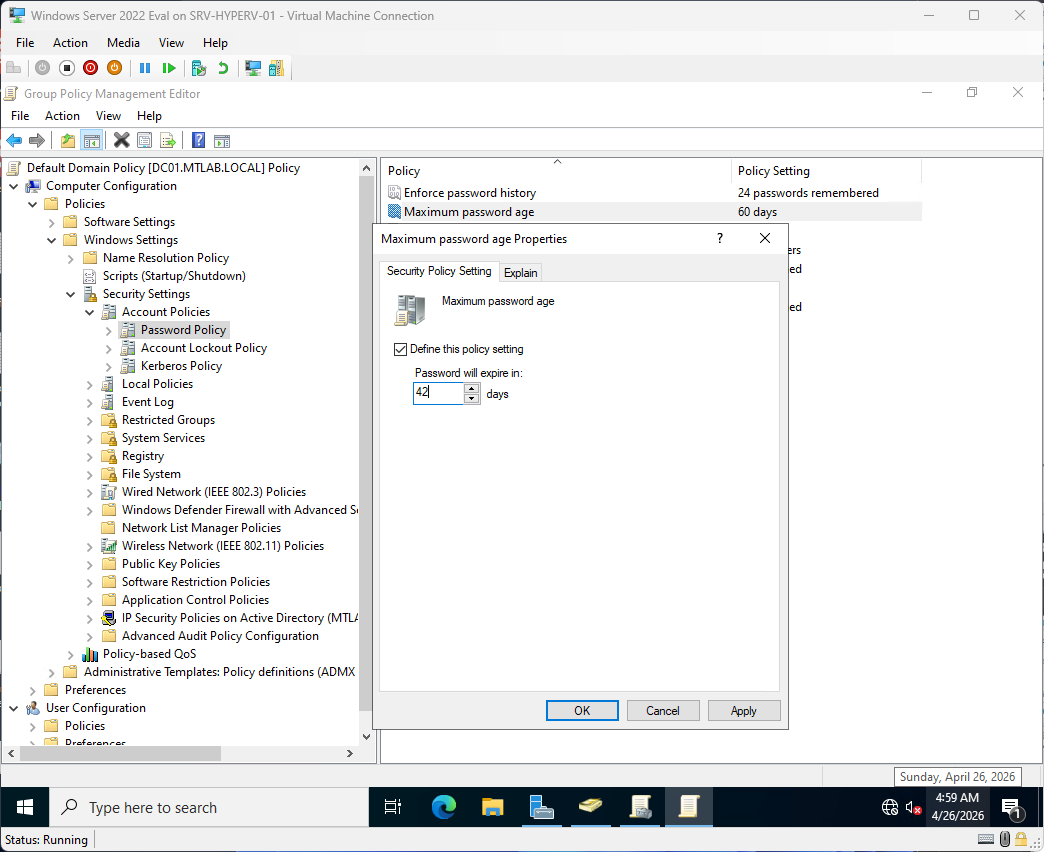
Task: Open the Media menu in VM Connection
Action: click(123, 43)
